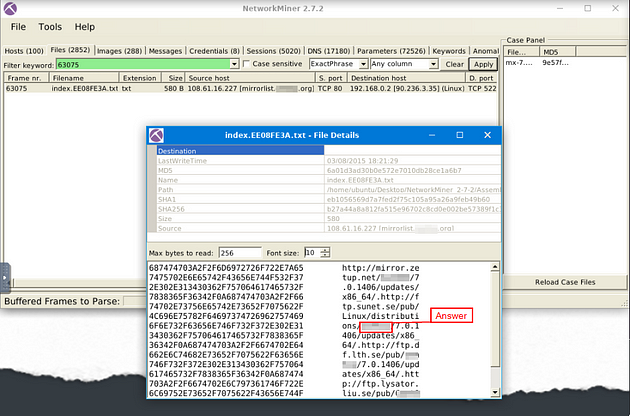Sort by Frame nr. column header
Screen dimensions: 630x416
[x=26, y=78]
